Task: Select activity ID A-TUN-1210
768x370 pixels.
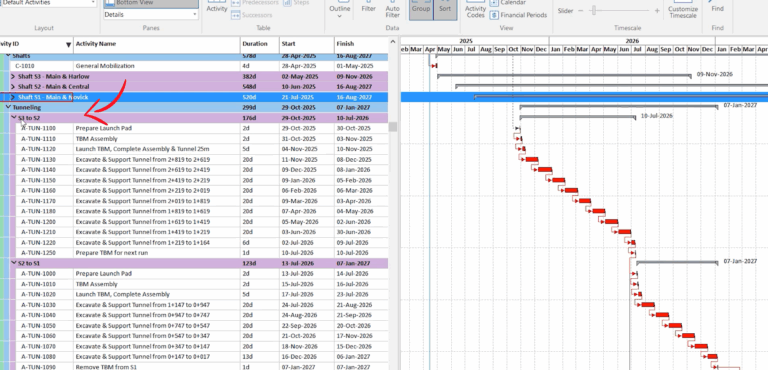Action: pyautogui.click(x=38, y=232)
